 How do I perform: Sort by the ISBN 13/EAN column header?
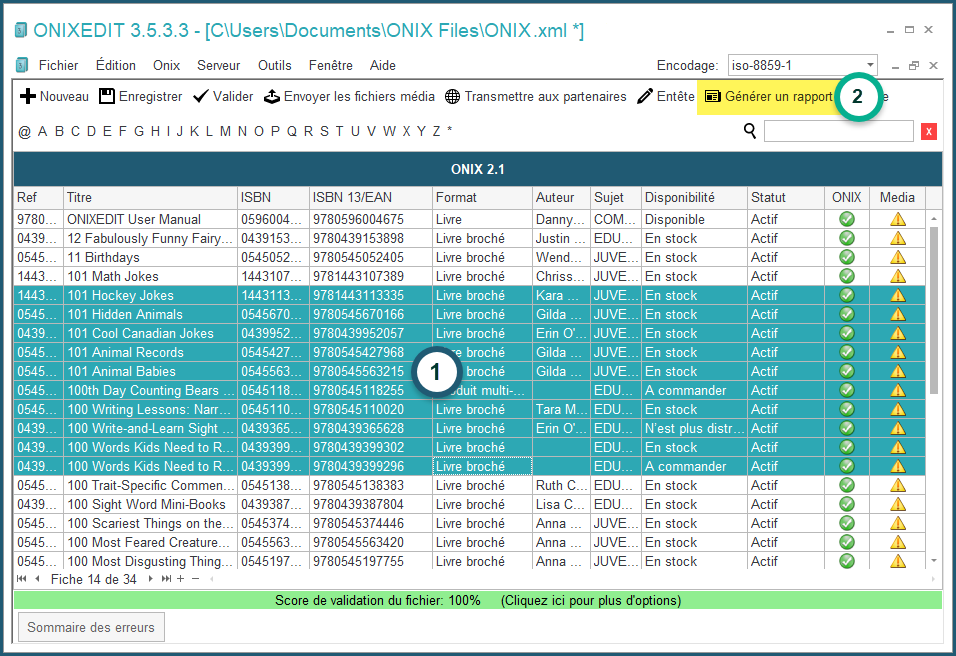pyautogui.click(x=371, y=198)
